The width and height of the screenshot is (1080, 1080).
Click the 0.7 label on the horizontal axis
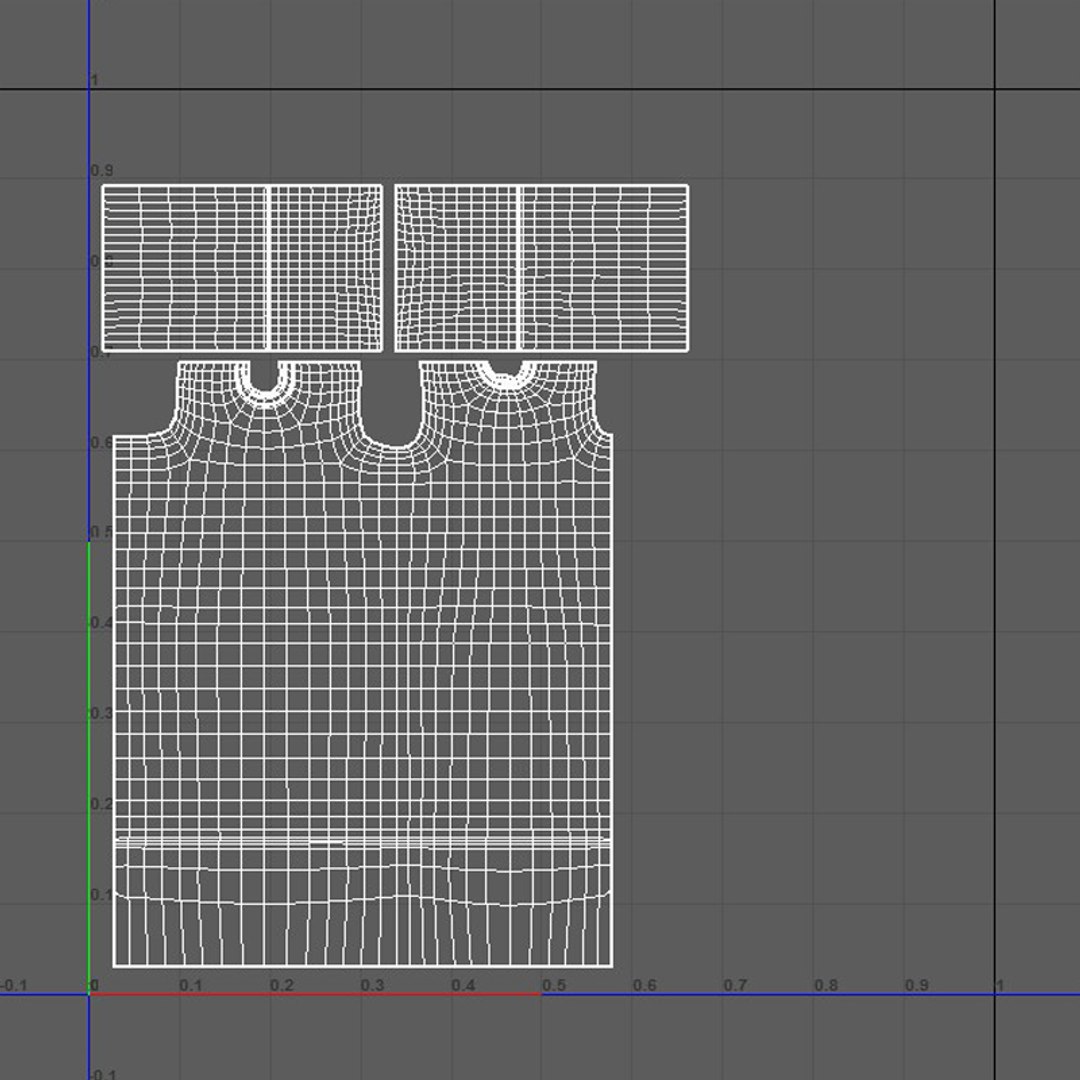pos(735,985)
